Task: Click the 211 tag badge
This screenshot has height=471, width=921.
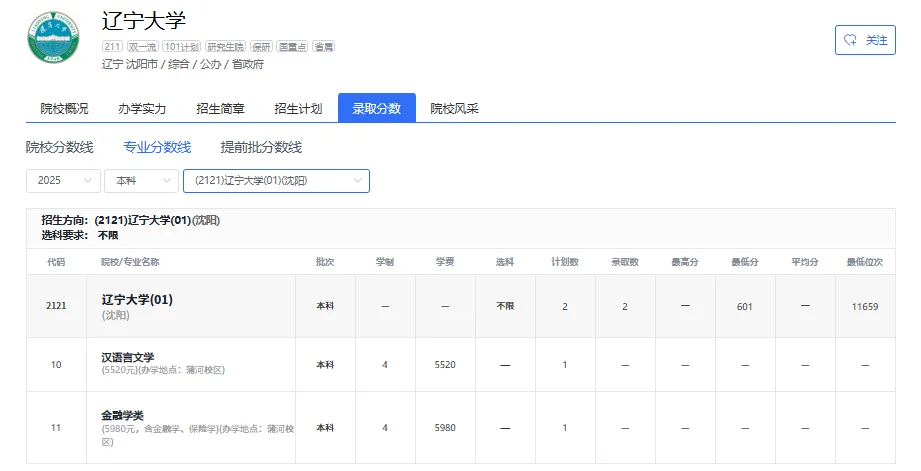Action: 112,46
